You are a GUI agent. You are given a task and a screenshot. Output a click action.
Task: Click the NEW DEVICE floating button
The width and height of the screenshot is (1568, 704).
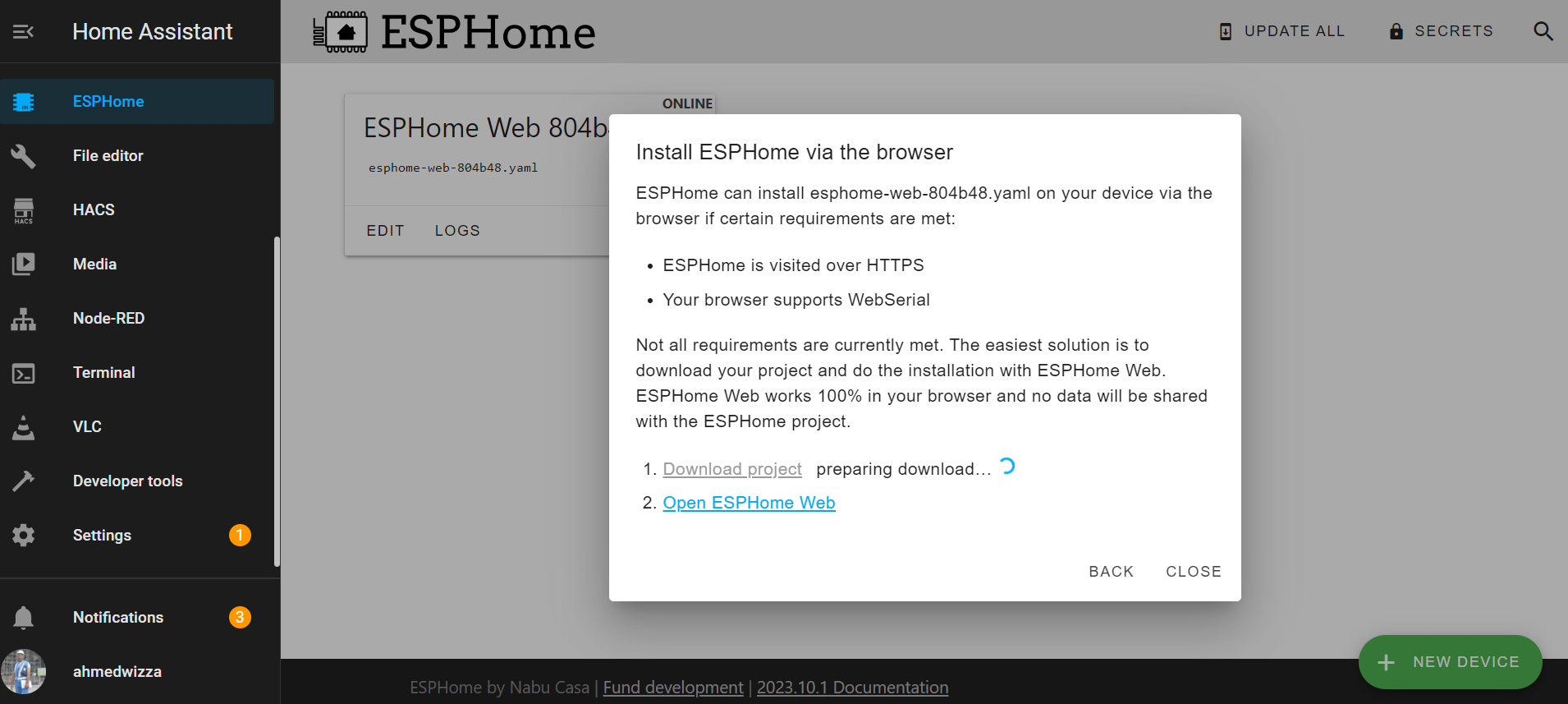[x=1450, y=662]
